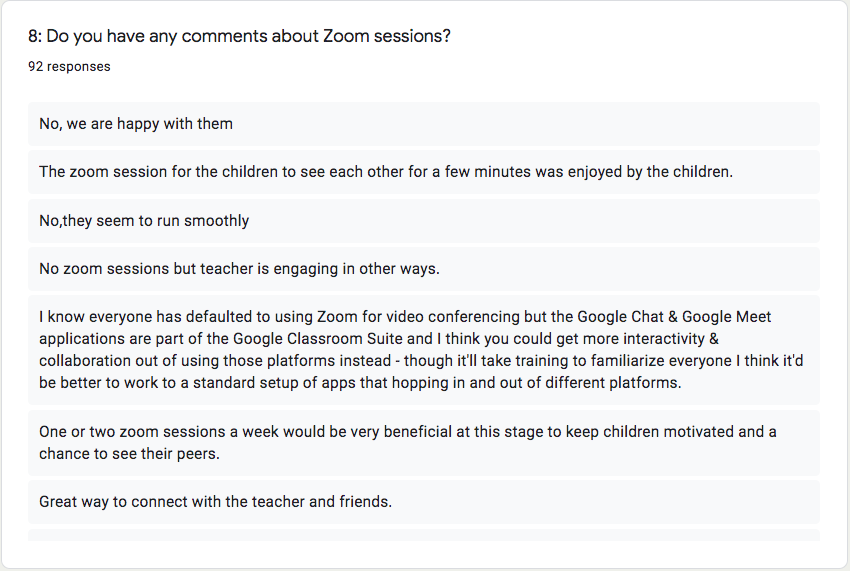Click the "No zoom sessions but teacher is engaging" response

click(424, 269)
